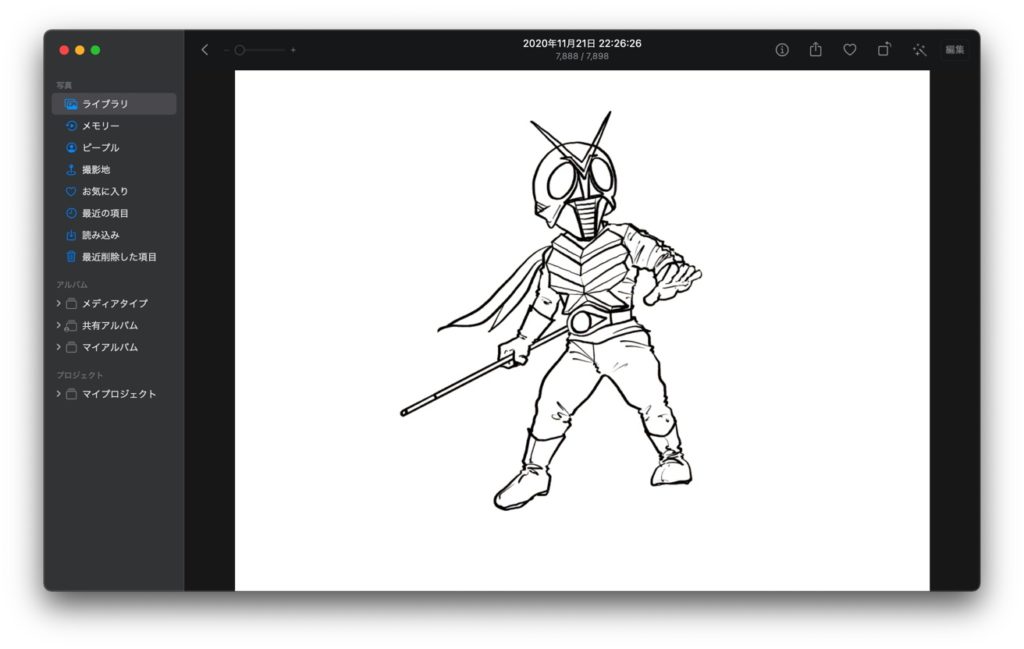The width and height of the screenshot is (1024, 649).
Task: Click the 読み込み import icon
Action: coord(71,235)
